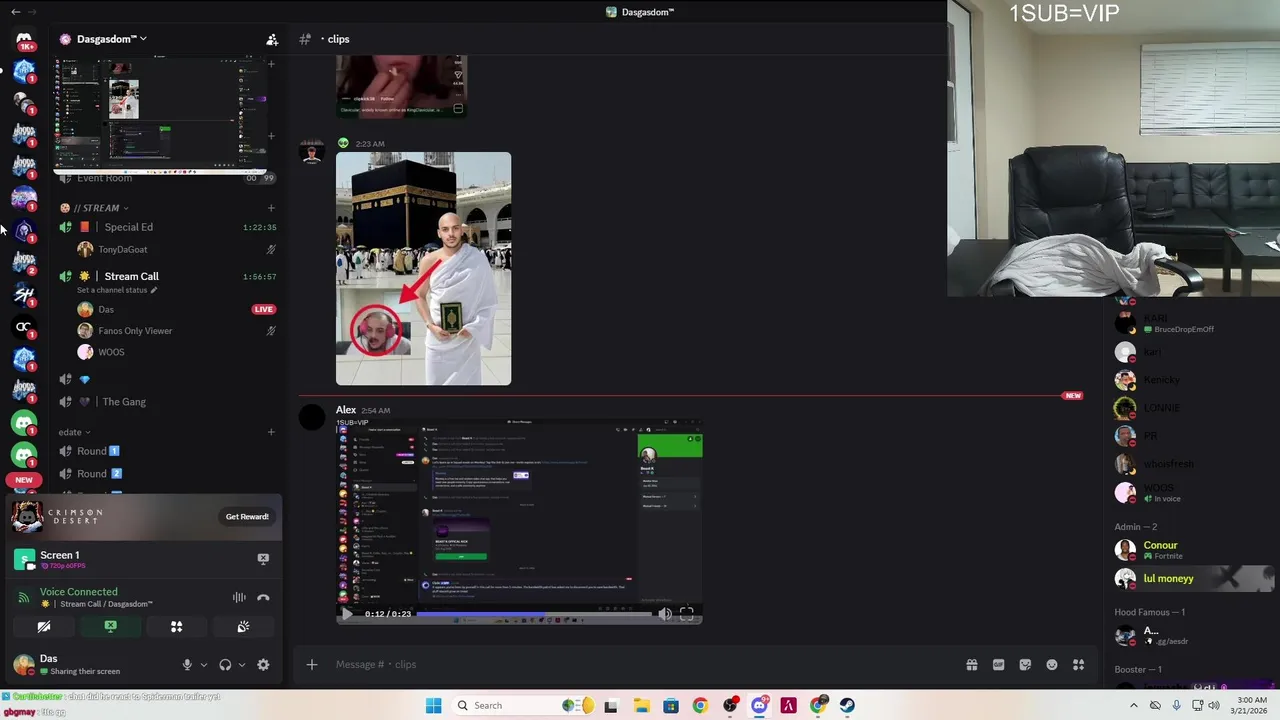The height and width of the screenshot is (720, 1280).
Task: Open Alex's username profile
Action: pos(346,410)
